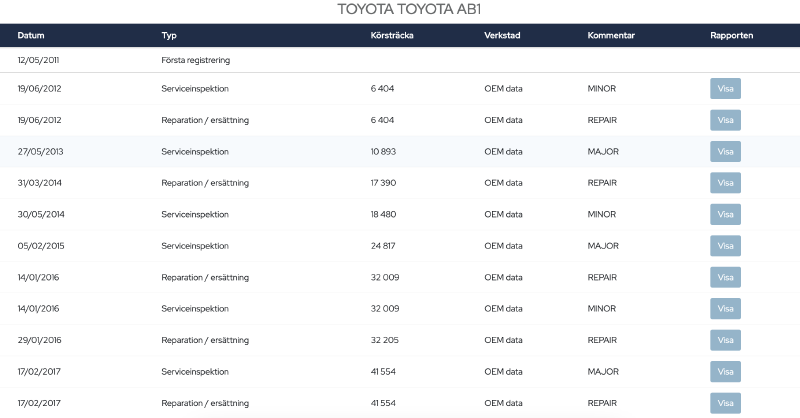Select the Första registrering entry

coord(195,60)
